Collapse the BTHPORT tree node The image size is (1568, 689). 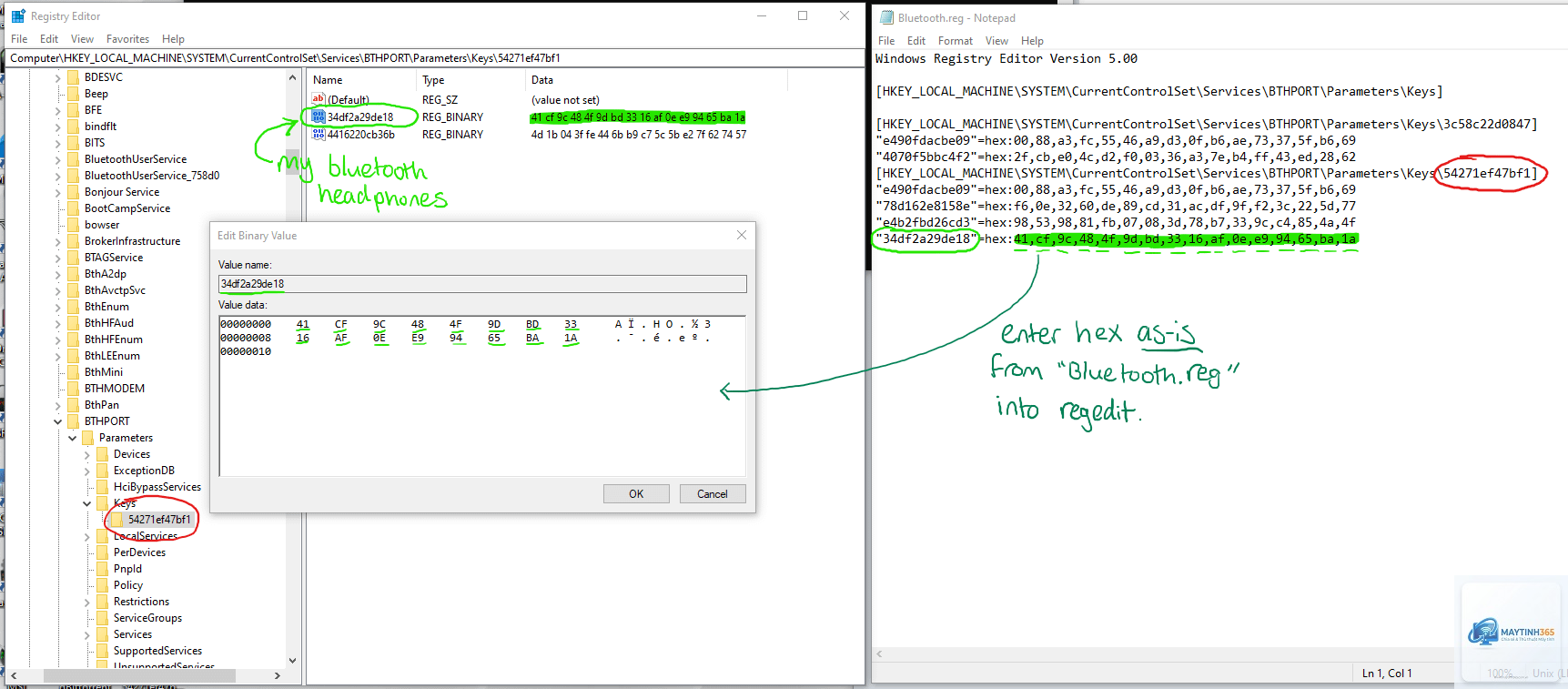click(x=57, y=421)
